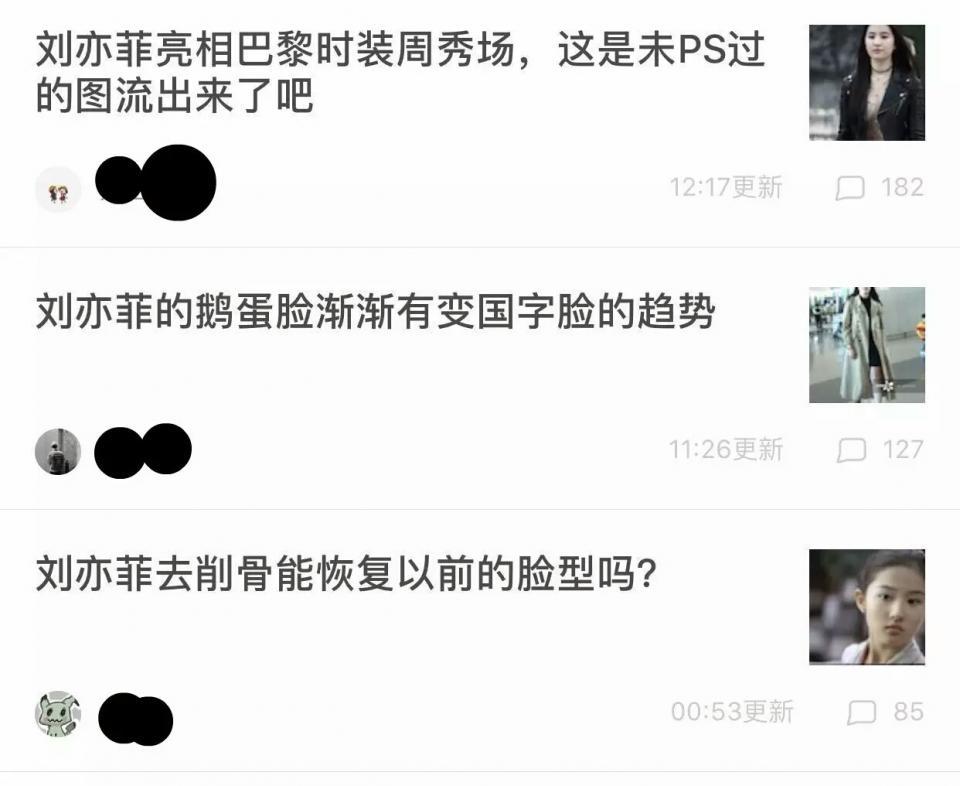Open post about Paris Fashion Week show
This screenshot has width=960, height=786.
(x=400, y=73)
